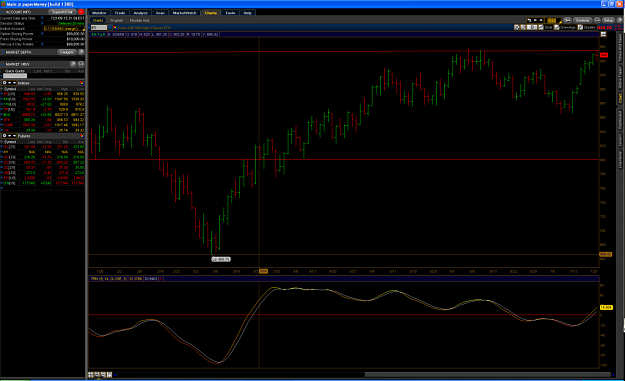625x381 pixels.
Task: Expand Session Status arrow
Action: (42, 23)
